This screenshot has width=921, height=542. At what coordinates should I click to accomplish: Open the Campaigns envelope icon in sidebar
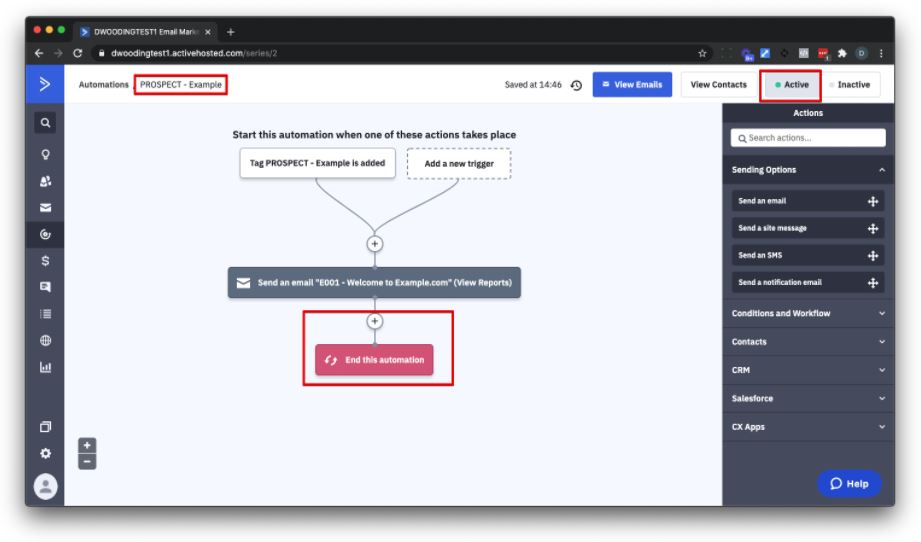[45, 208]
